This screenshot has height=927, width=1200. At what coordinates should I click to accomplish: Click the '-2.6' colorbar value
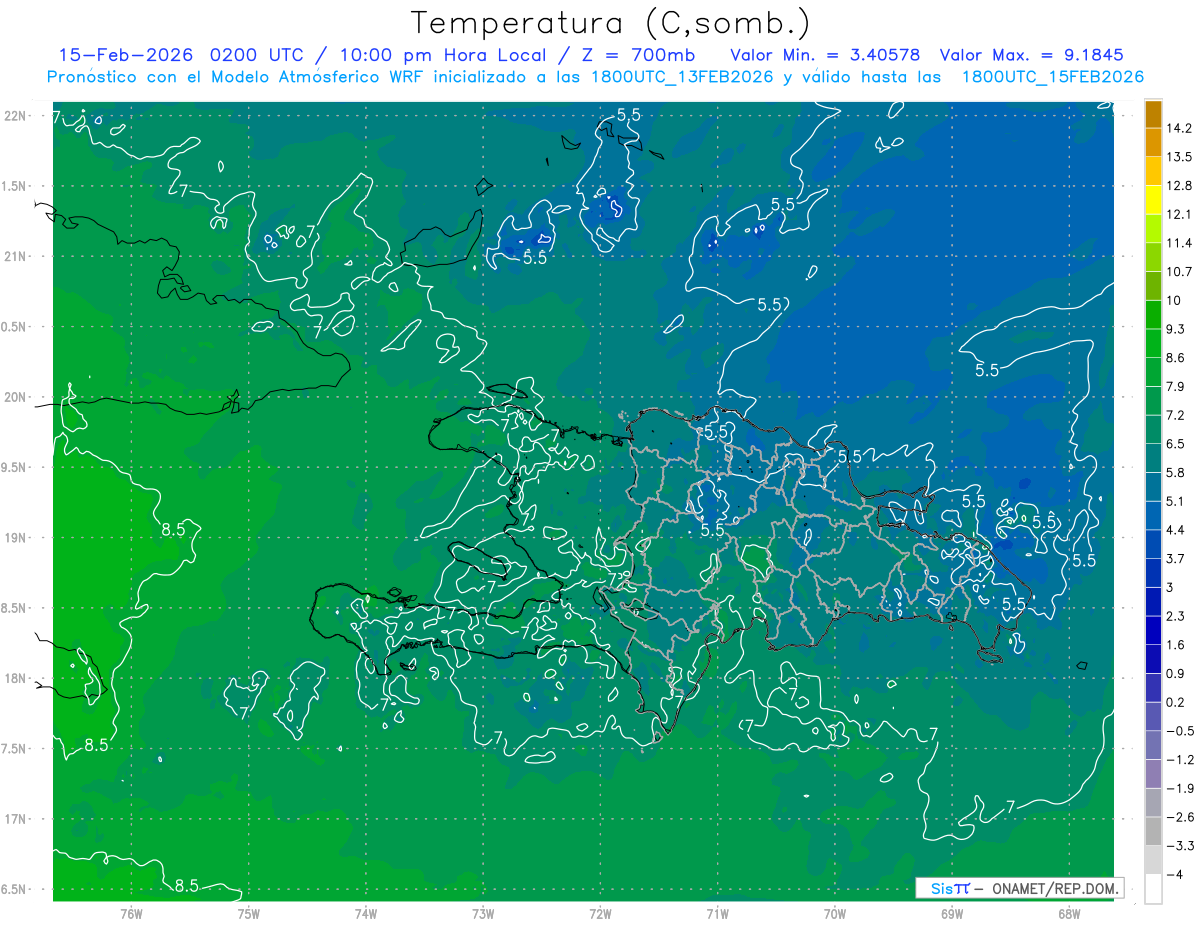coord(1180,818)
